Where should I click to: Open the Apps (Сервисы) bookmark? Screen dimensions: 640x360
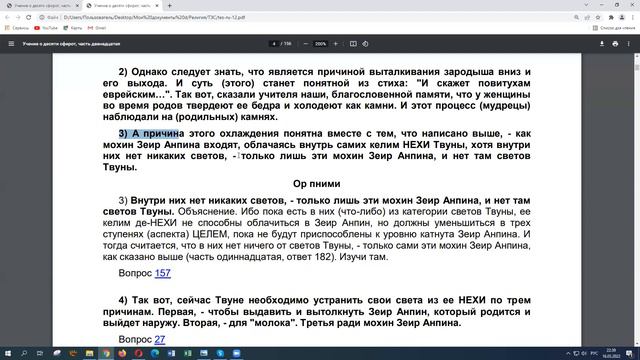[17, 28]
